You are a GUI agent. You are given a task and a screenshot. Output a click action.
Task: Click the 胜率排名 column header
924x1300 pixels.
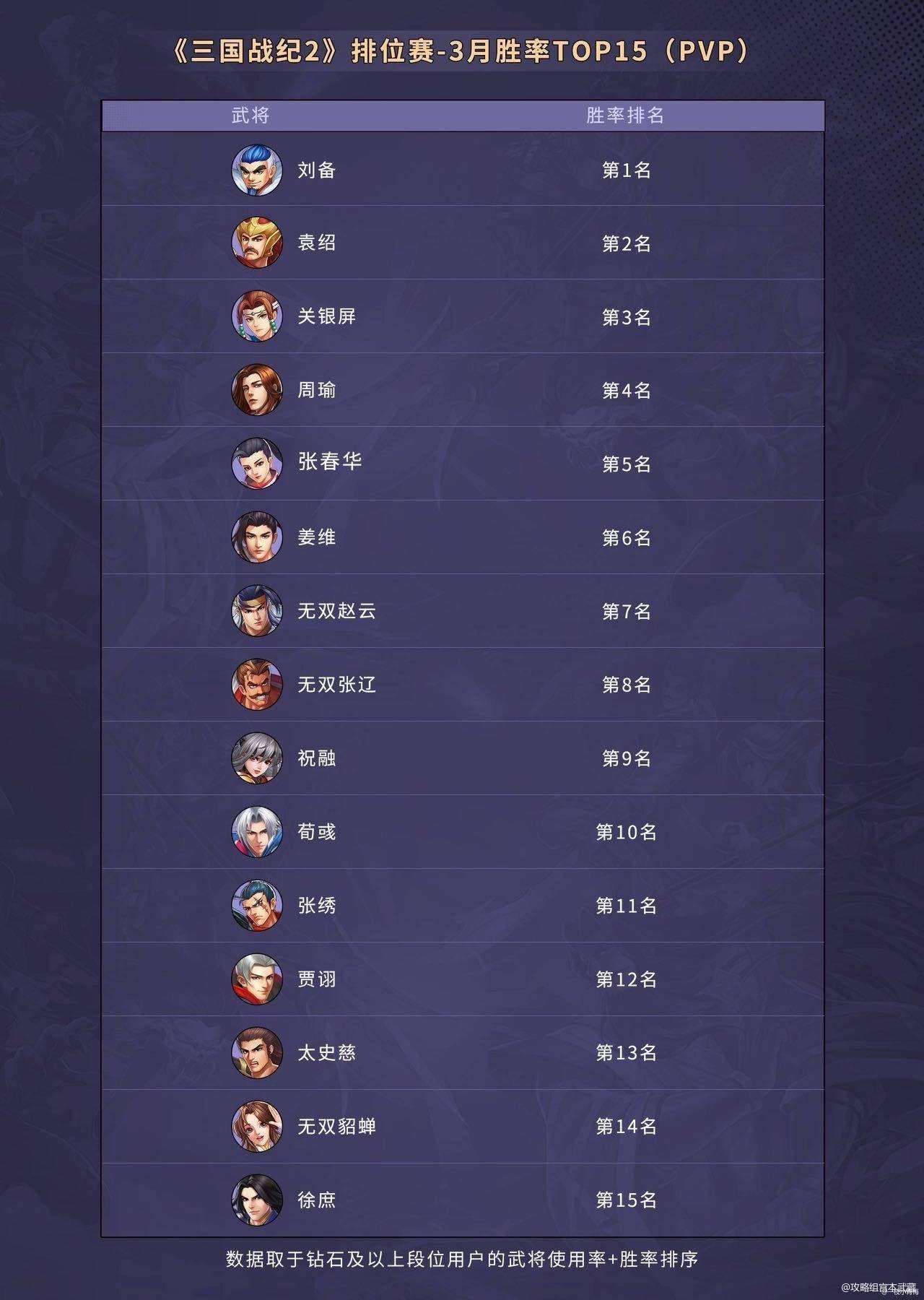(x=625, y=116)
